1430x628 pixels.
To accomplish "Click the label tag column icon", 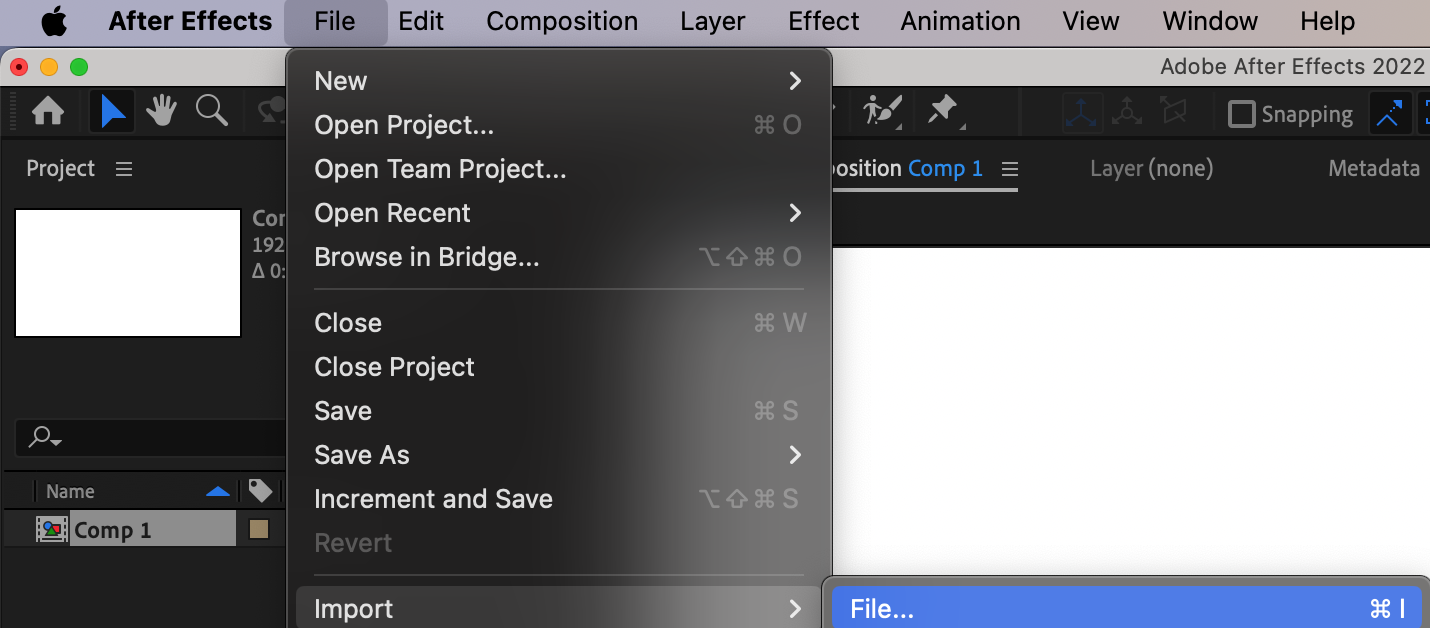I will click(x=260, y=491).
